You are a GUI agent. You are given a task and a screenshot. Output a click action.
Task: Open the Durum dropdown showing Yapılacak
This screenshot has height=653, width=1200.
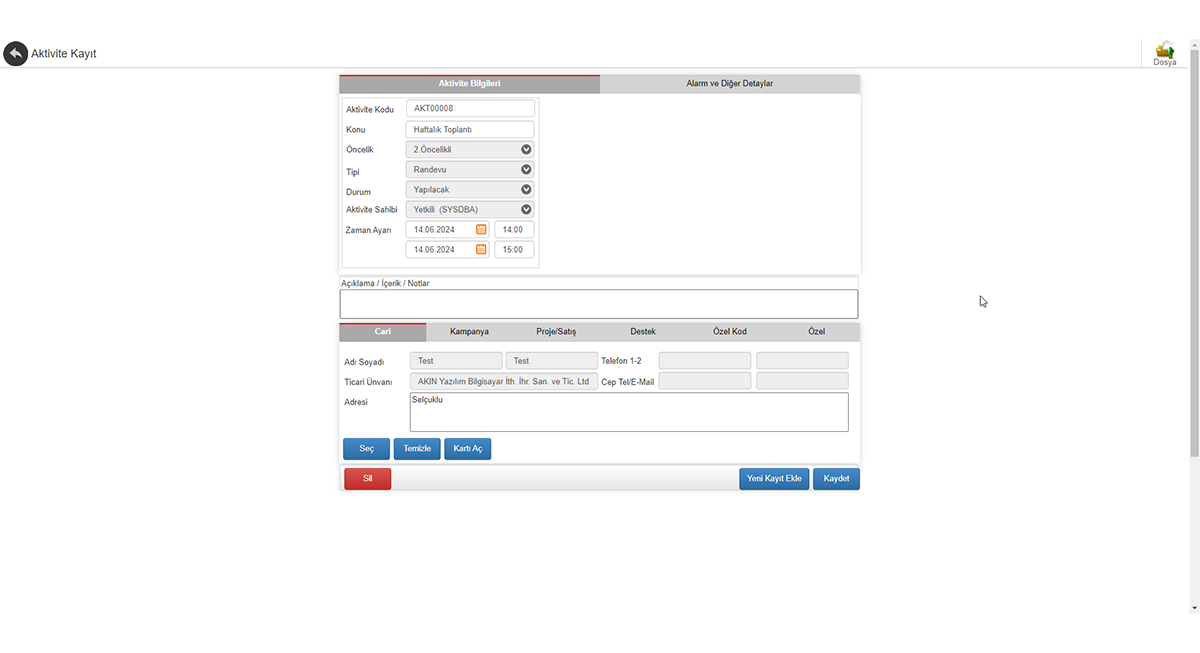pyautogui.click(x=526, y=189)
